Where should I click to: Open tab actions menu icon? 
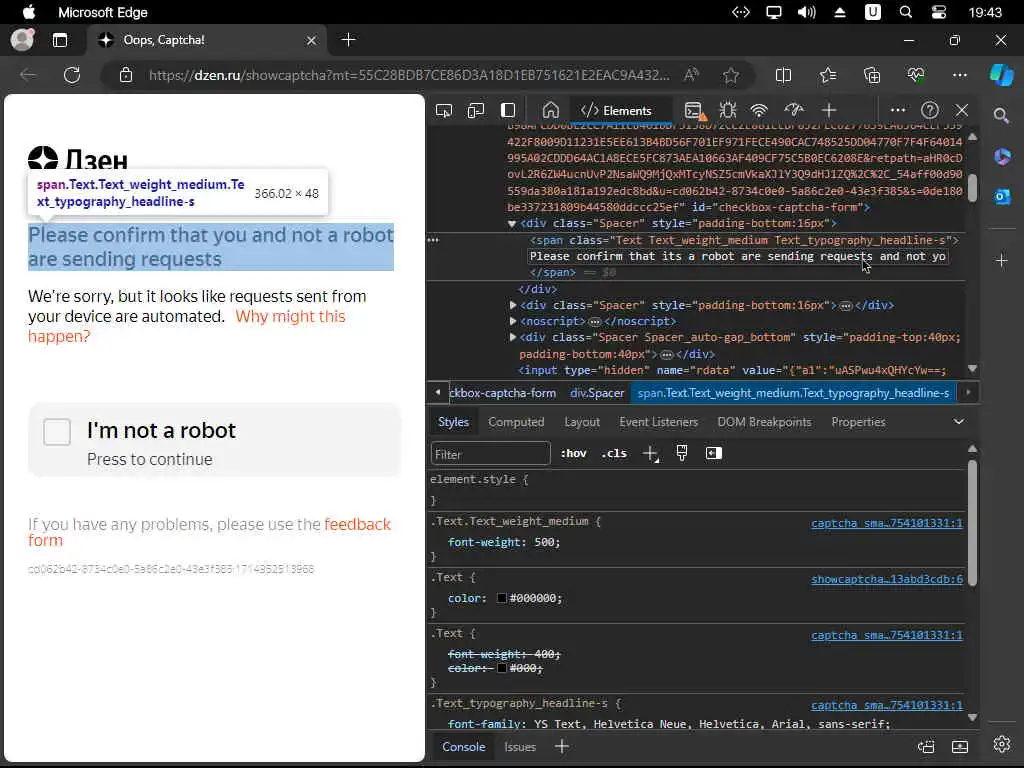click(60, 40)
